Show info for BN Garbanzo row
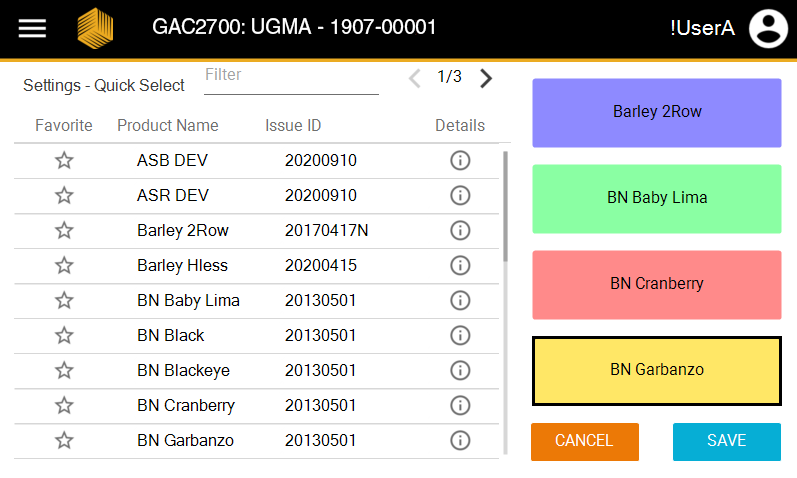The height and width of the screenshot is (478, 797). [460, 441]
